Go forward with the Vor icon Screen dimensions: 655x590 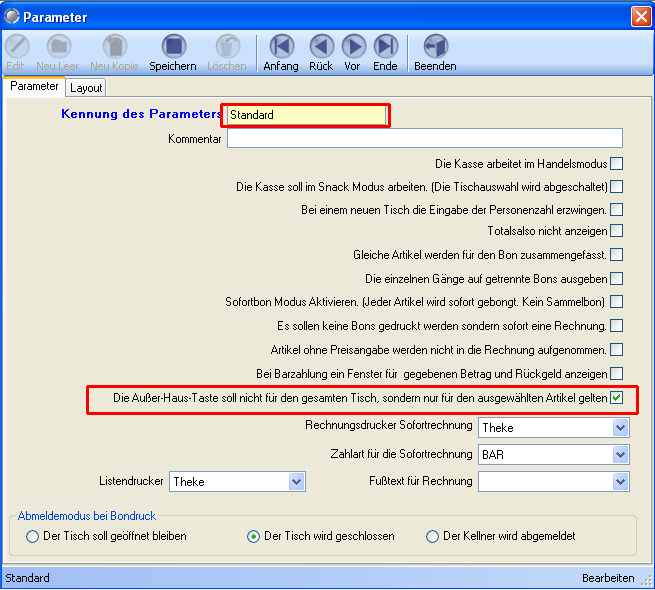click(x=353, y=46)
